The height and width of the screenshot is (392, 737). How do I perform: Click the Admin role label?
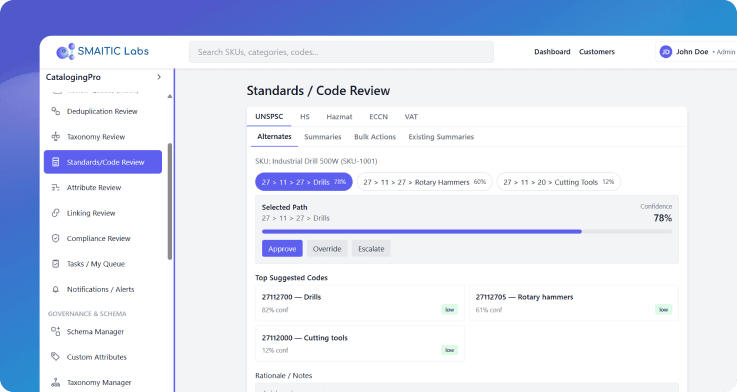coord(726,52)
